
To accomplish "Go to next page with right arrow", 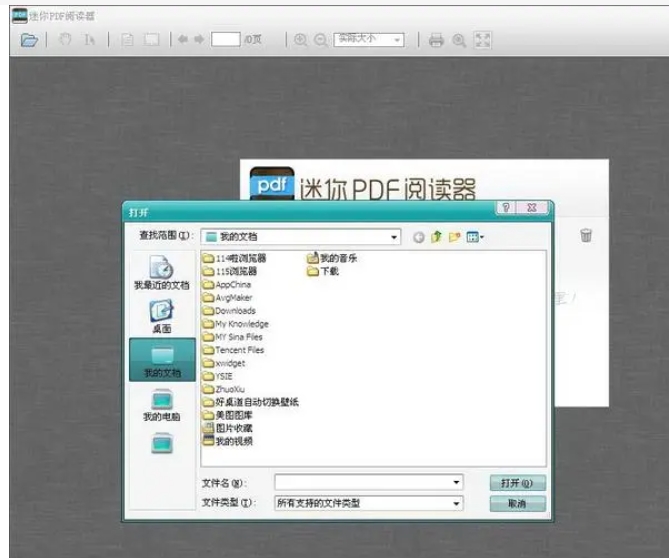I will click(199, 40).
